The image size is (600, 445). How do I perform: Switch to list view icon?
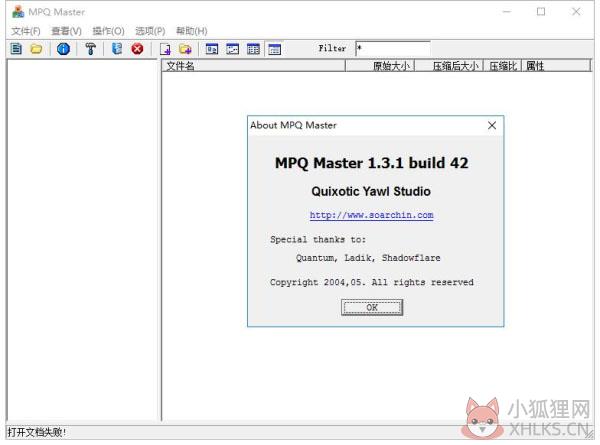[x=253, y=49]
